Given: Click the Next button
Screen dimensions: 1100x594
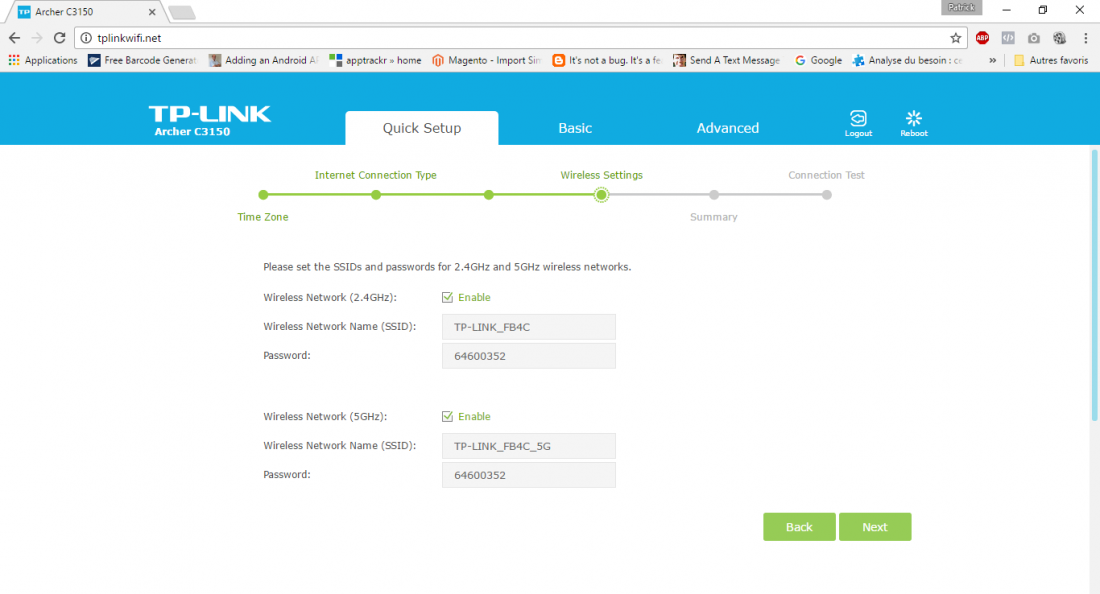Looking at the screenshot, I should pos(874,527).
